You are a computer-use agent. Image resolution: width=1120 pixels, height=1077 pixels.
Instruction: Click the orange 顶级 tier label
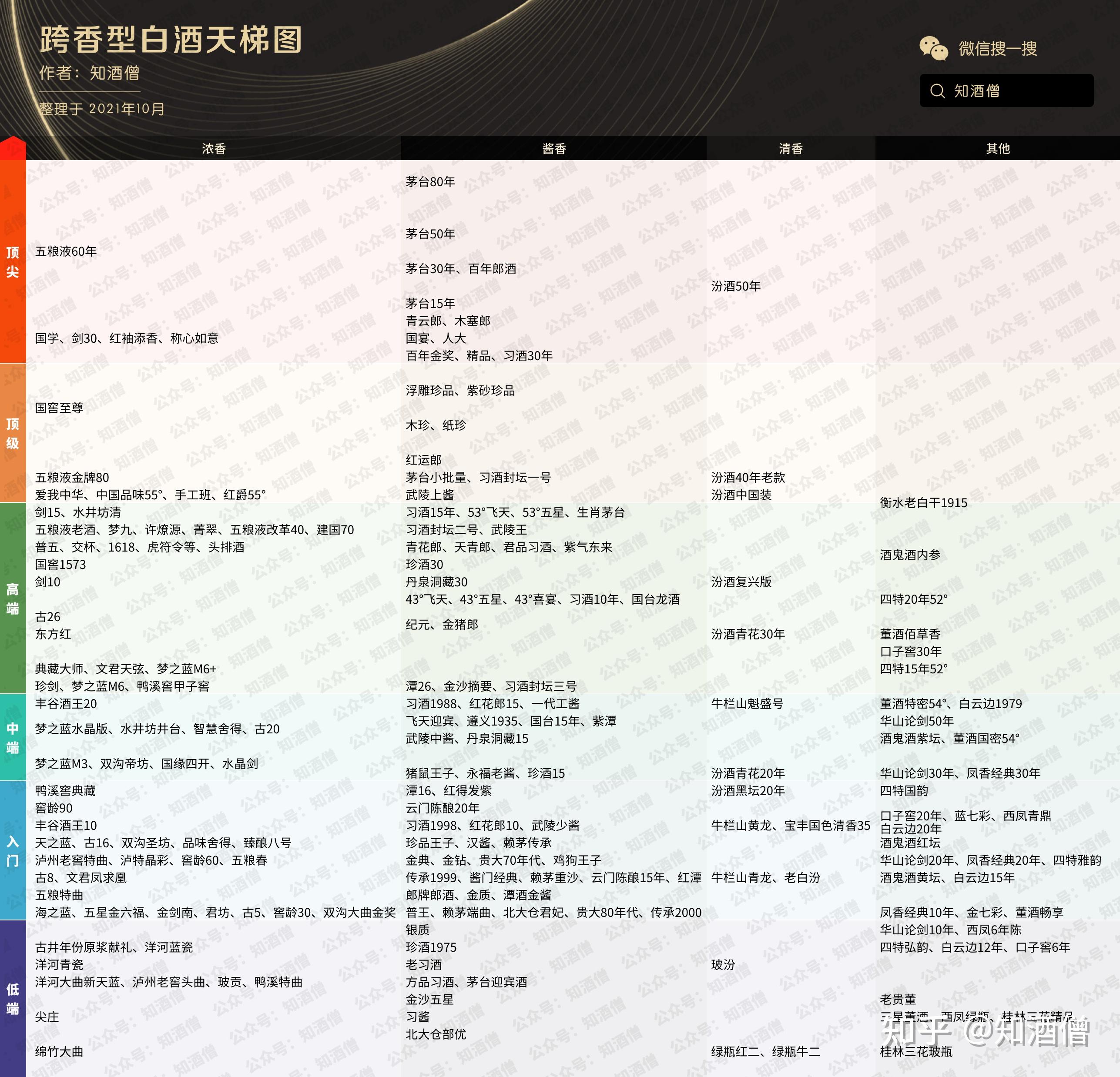[x=13, y=433]
